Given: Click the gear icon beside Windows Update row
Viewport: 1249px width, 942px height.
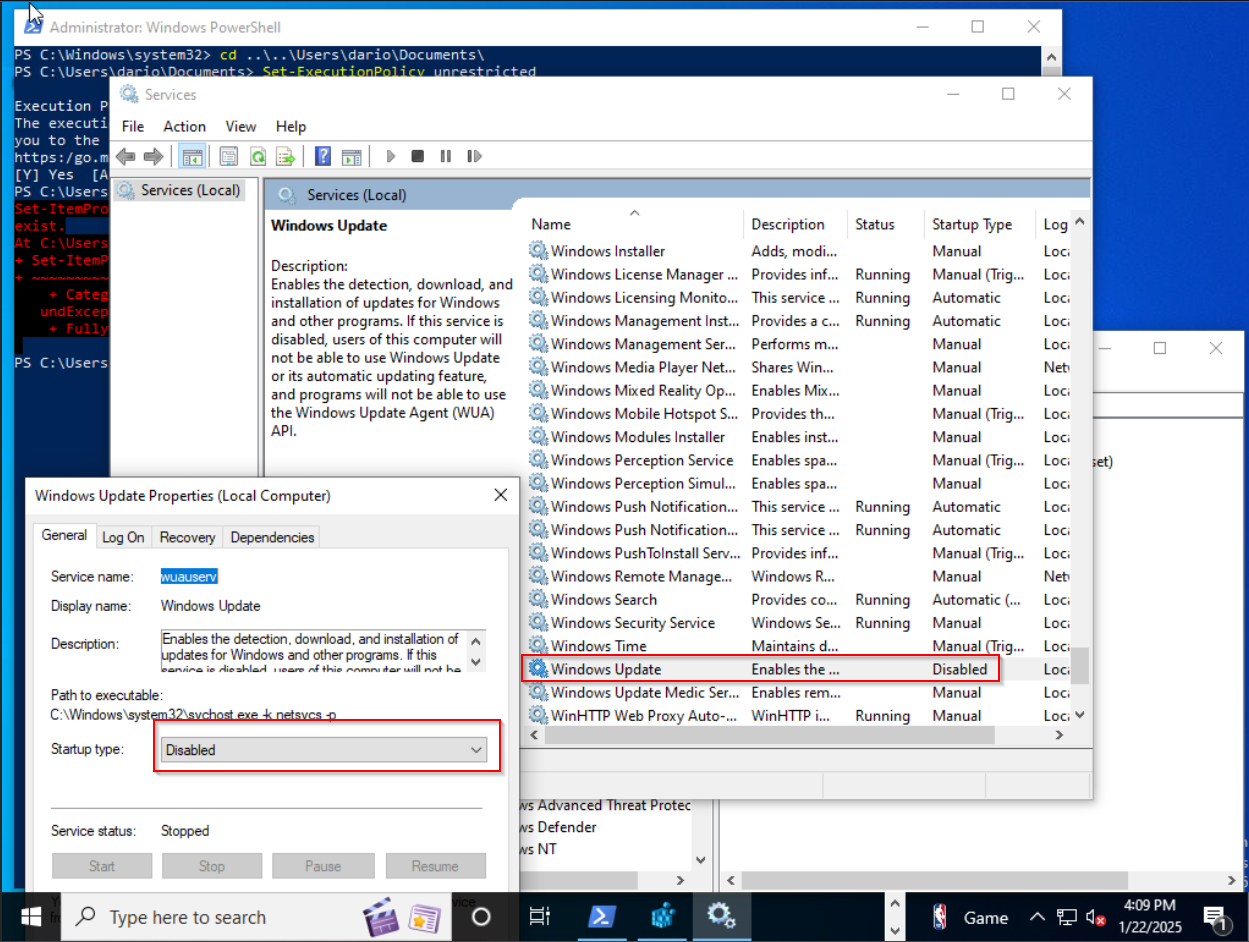Looking at the screenshot, I should 539,669.
